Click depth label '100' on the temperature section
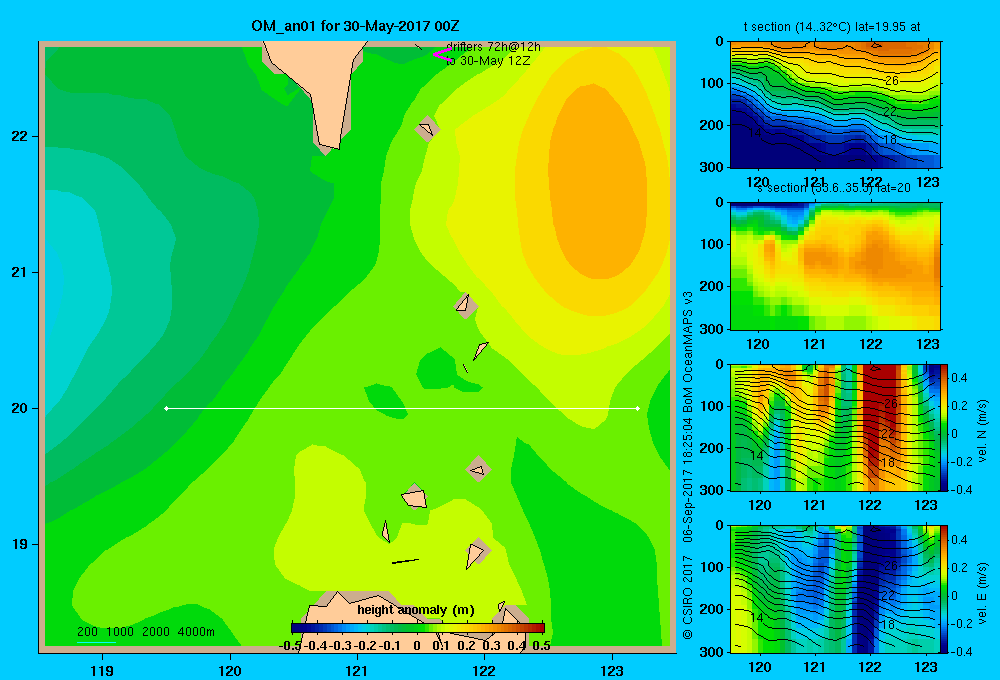Image resolution: width=1000 pixels, height=680 pixels. (x=712, y=83)
